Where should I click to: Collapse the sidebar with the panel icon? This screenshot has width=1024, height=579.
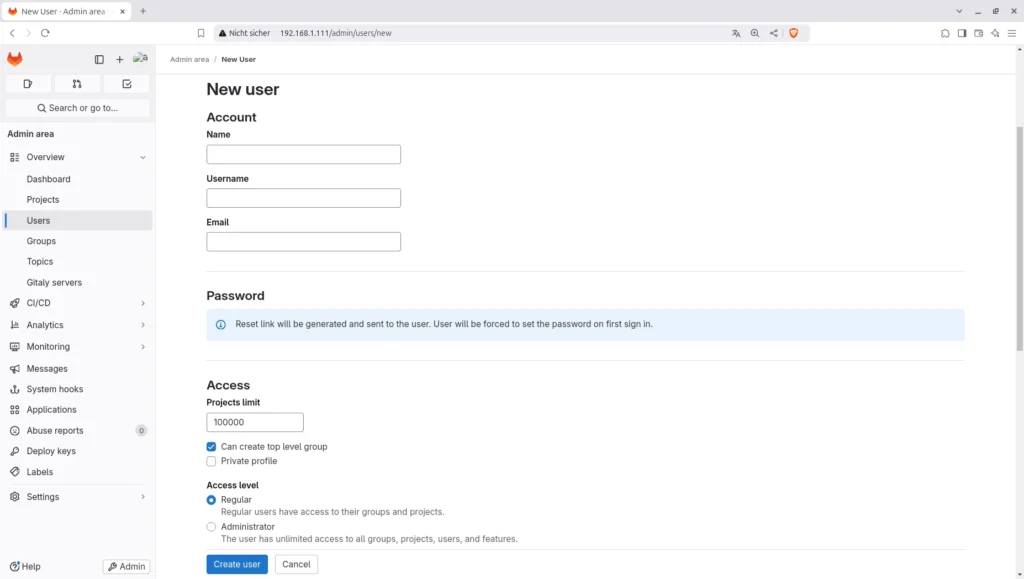(x=99, y=60)
